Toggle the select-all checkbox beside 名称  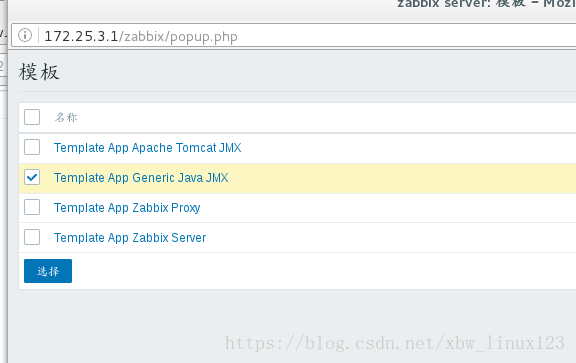[32, 117]
